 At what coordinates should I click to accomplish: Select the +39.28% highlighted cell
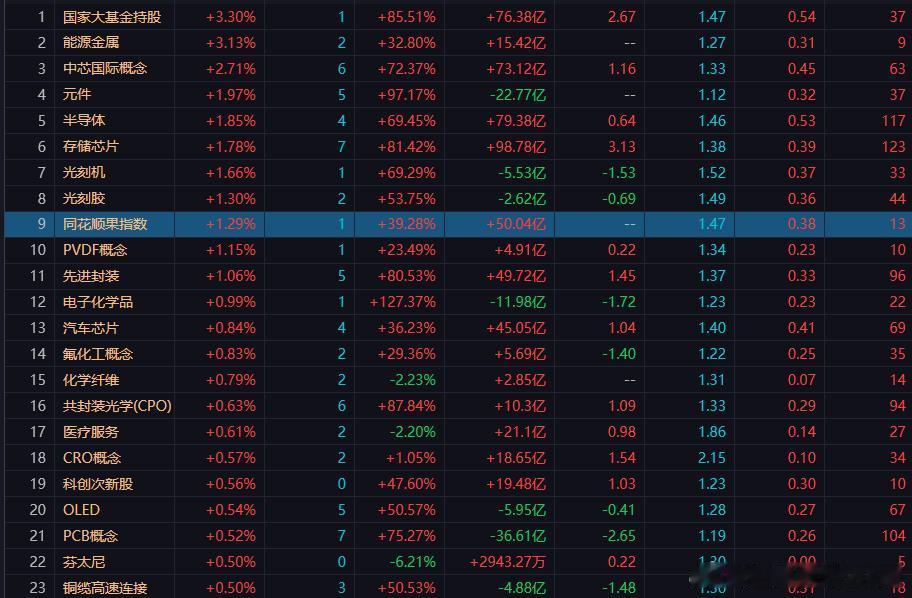click(x=406, y=224)
